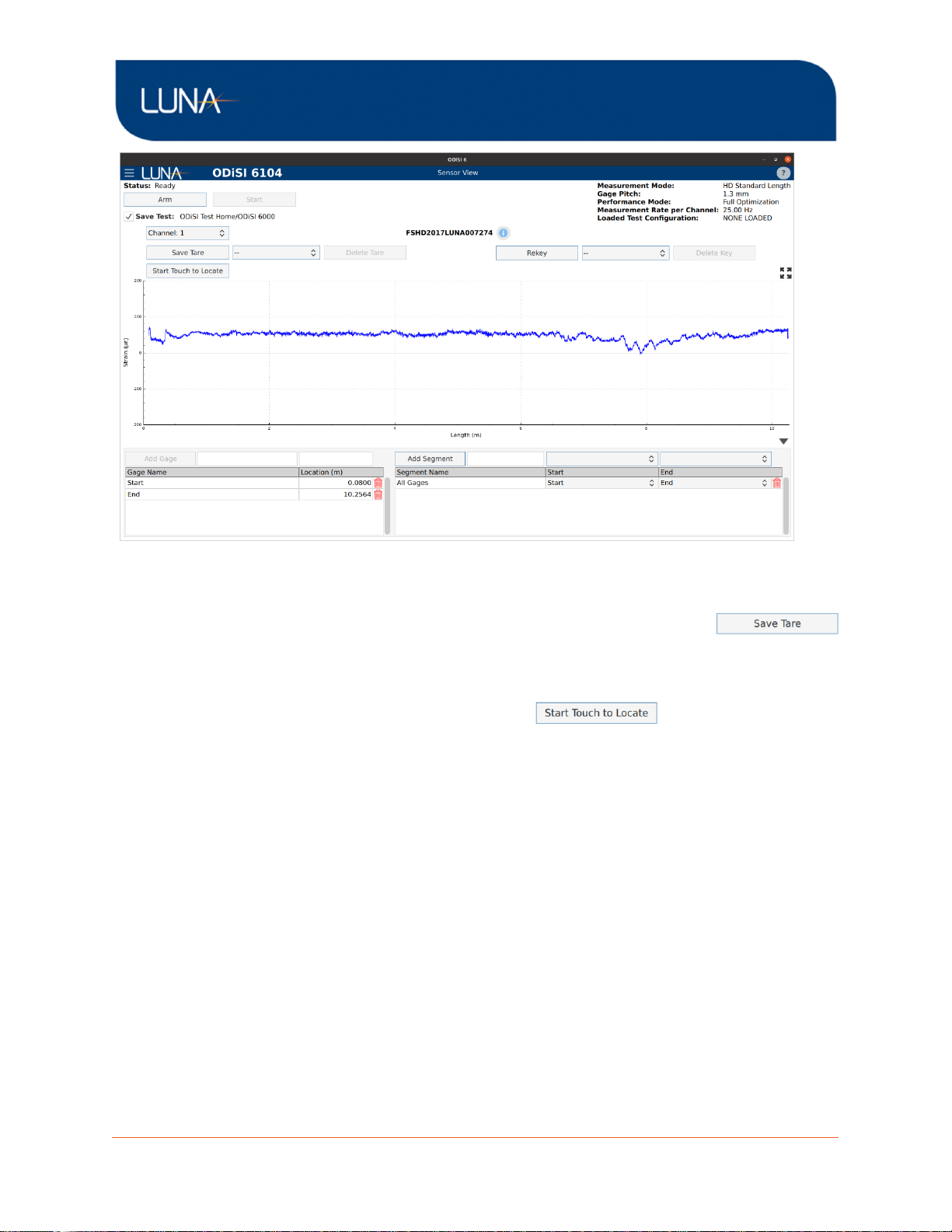Click the Delete Key button
The width and height of the screenshot is (952, 1232).
pyautogui.click(x=713, y=253)
